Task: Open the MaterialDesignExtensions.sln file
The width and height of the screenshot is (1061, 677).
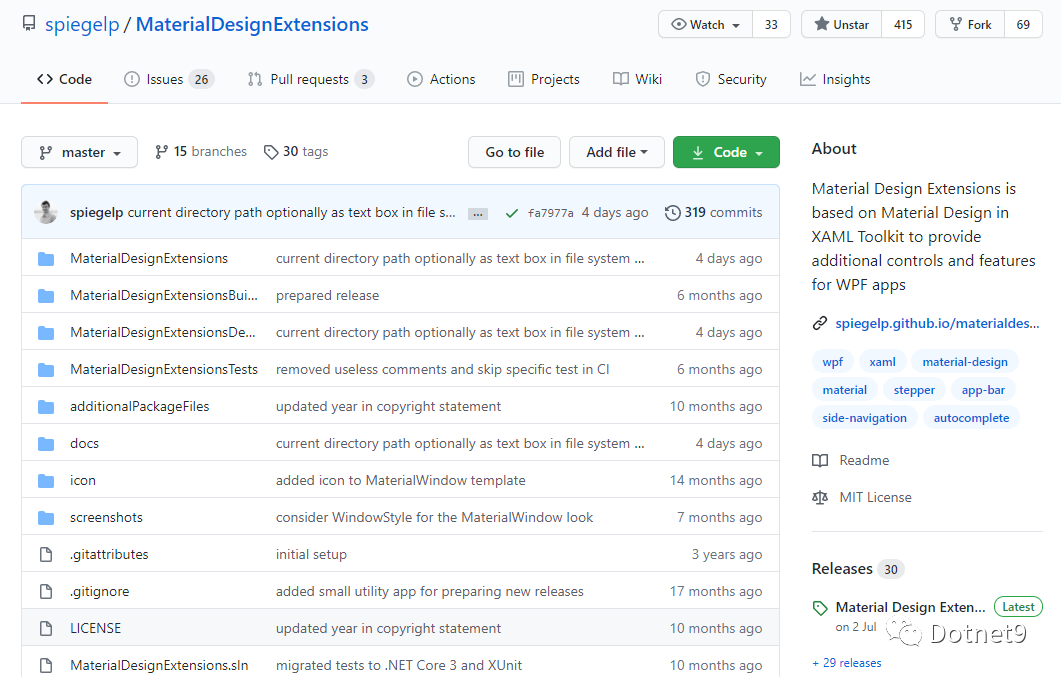Action: point(159,666)
